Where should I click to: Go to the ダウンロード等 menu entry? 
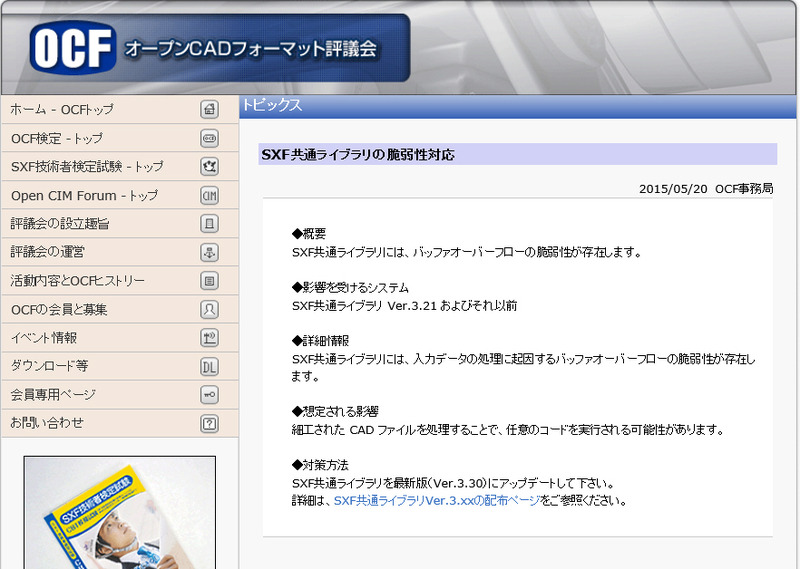[49, 366]
